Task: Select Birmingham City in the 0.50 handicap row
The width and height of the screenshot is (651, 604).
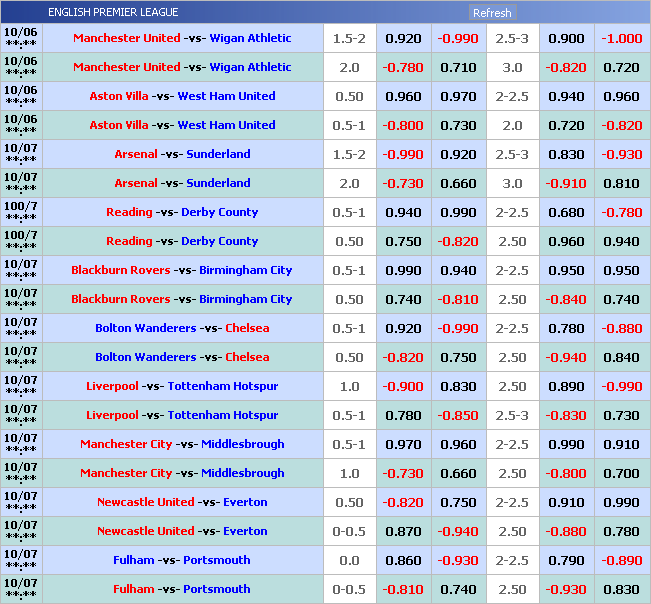Action: [x=245, y=299]
